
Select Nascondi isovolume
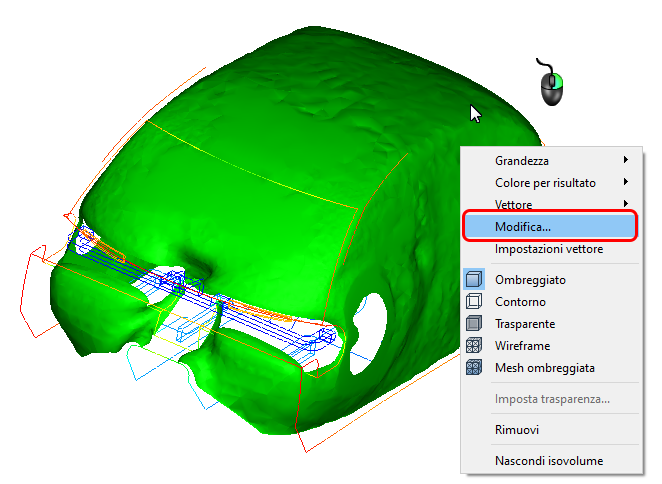tap(551, 460)
